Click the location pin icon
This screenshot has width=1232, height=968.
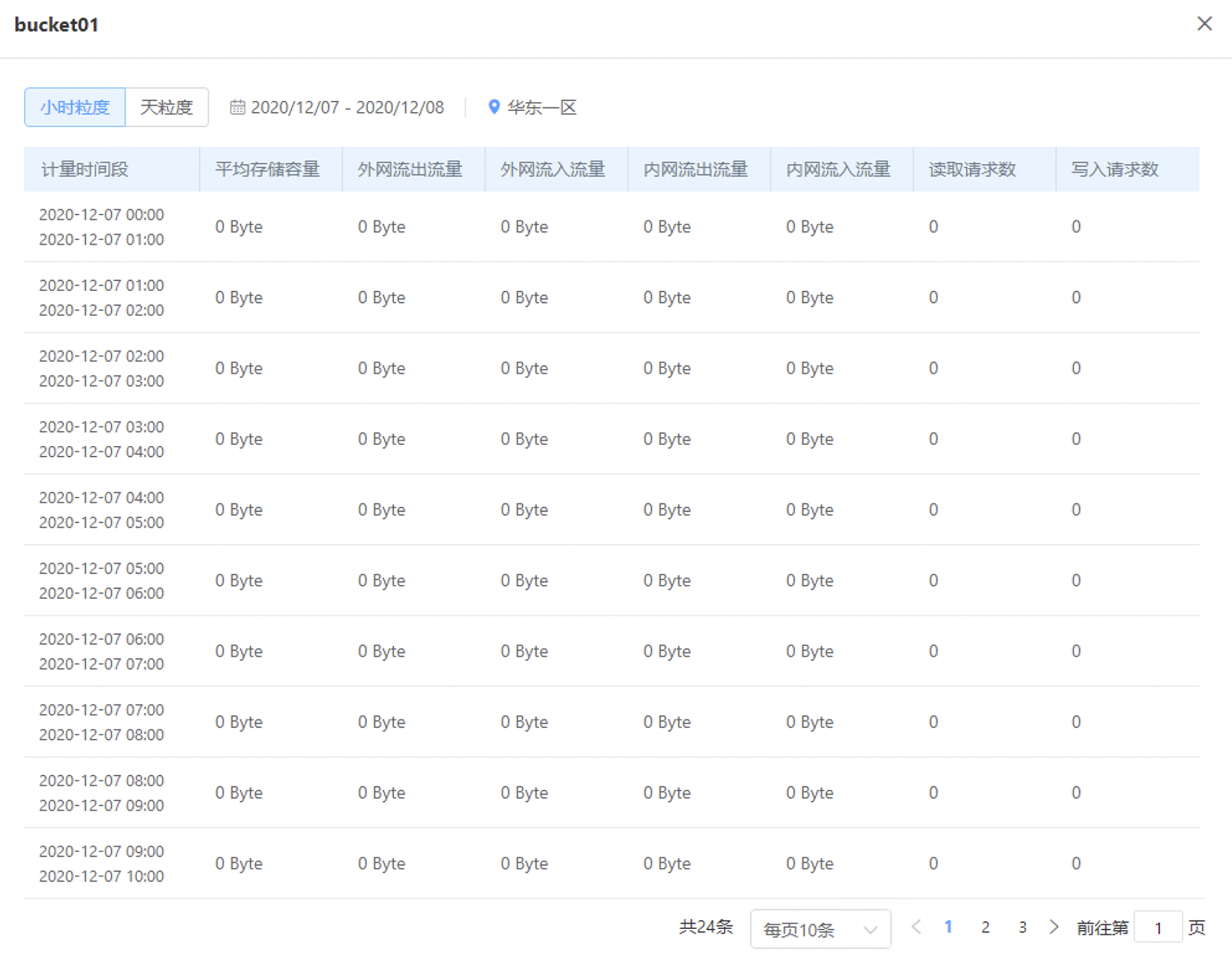click(494, 107)
